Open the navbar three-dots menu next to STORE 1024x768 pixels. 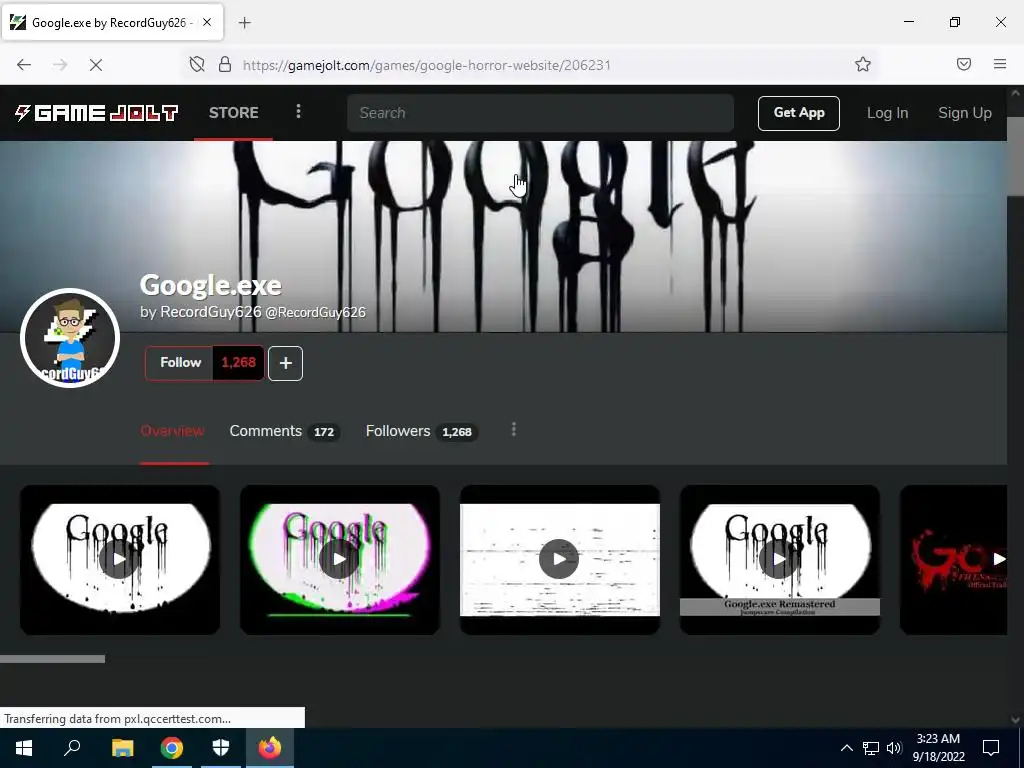pos(298,112)
